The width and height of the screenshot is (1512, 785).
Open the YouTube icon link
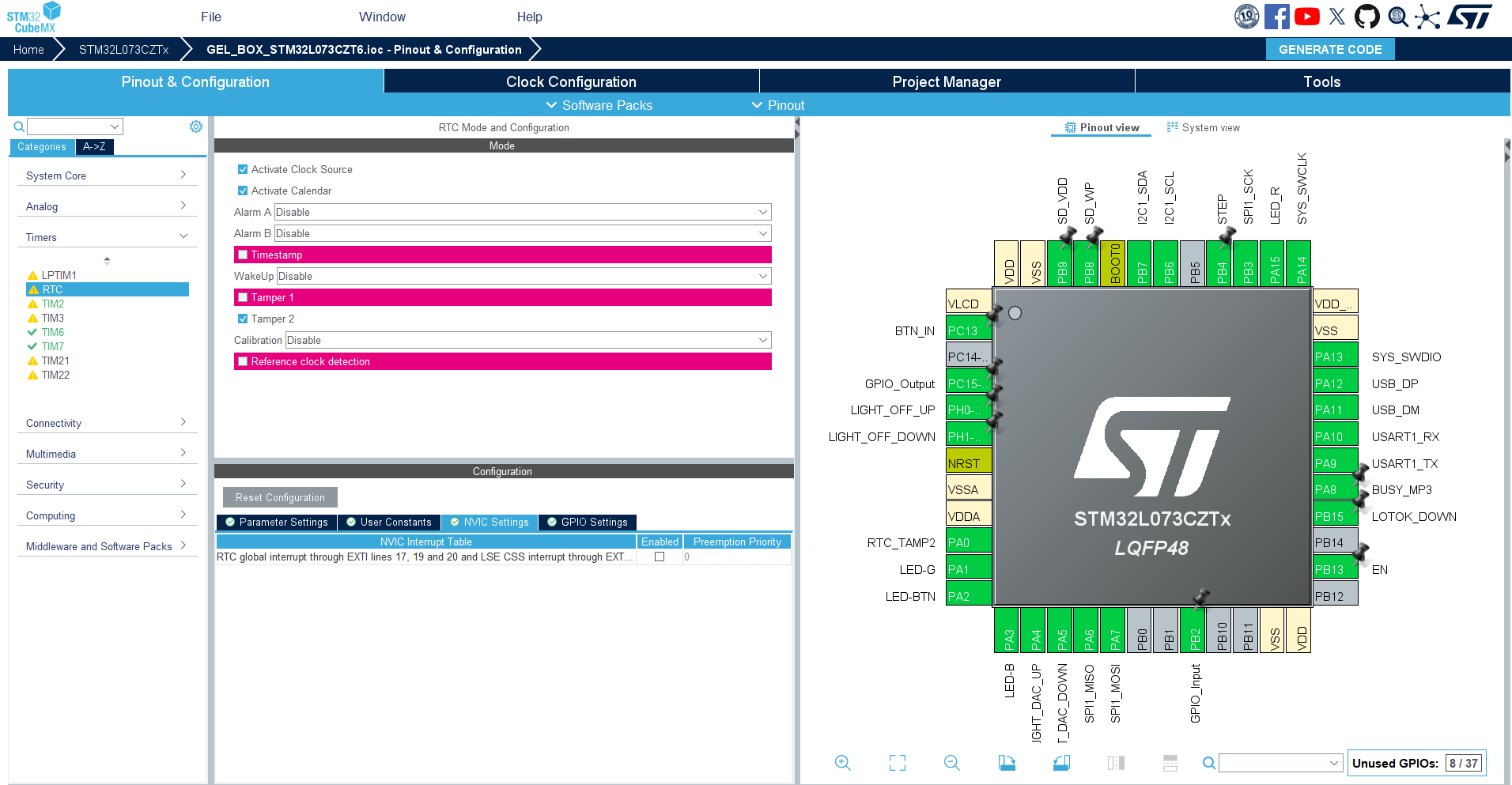coord(1307,17)
